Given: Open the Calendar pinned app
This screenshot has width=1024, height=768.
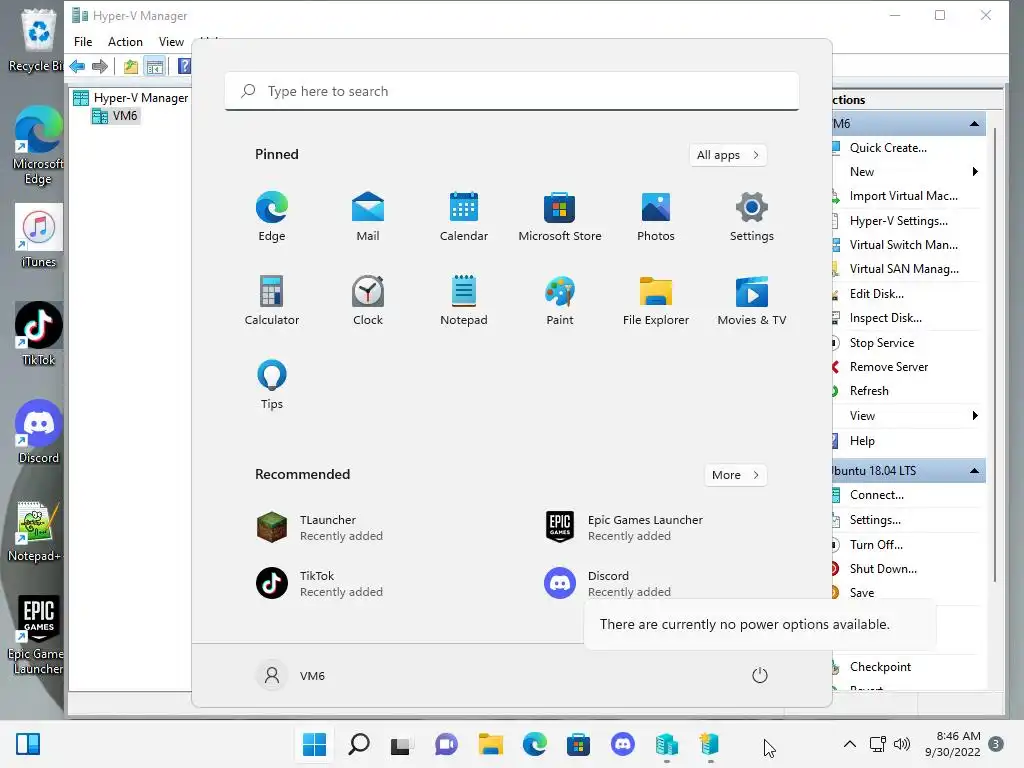Looking at the screenshot, I should coord(464,217).
